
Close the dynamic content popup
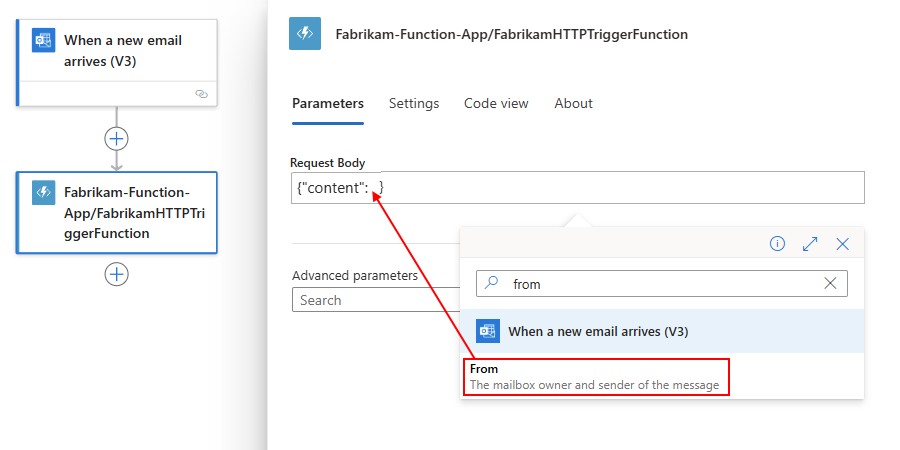pos(842,244)
